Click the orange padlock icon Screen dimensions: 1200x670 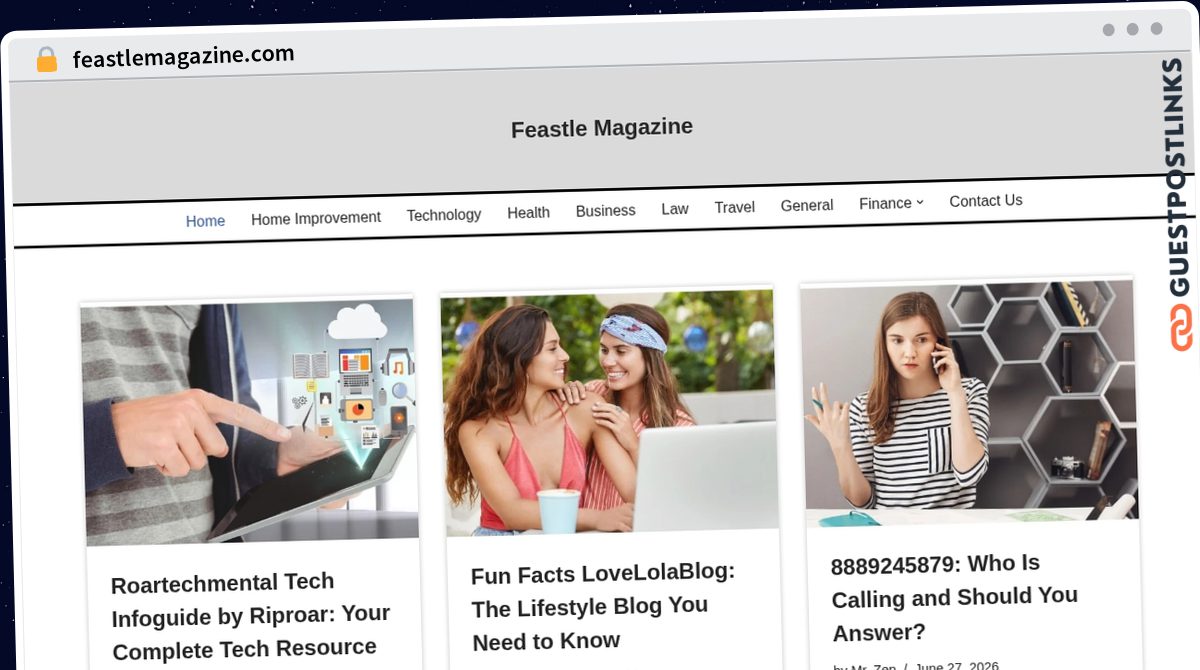pos(47,60)
